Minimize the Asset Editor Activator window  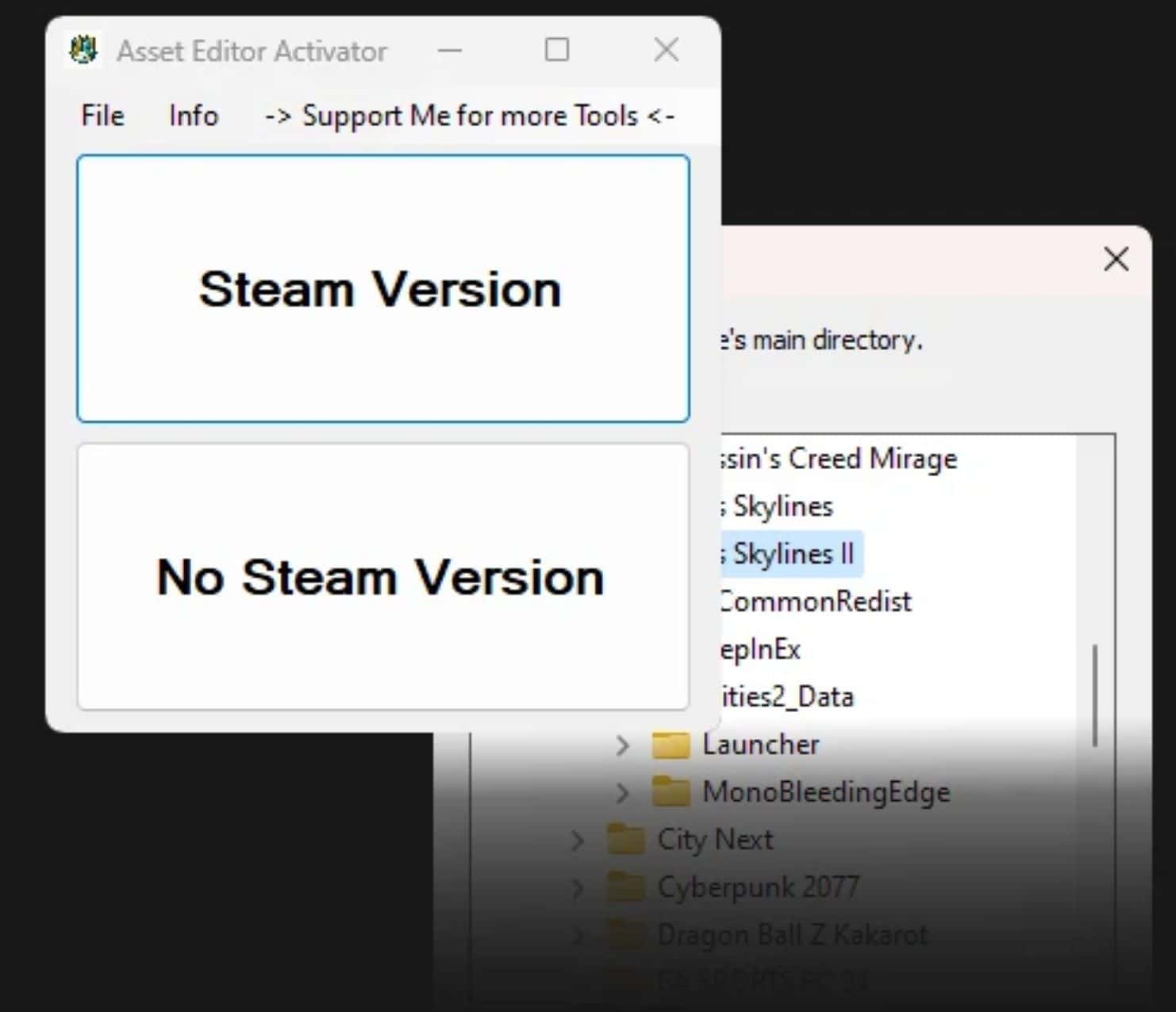[449, 51]
